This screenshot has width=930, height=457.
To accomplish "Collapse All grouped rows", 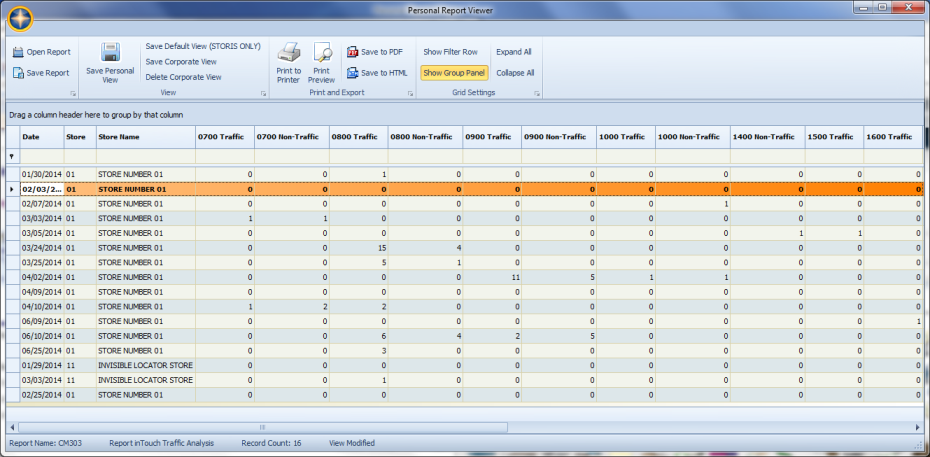I will coord(515,73).
